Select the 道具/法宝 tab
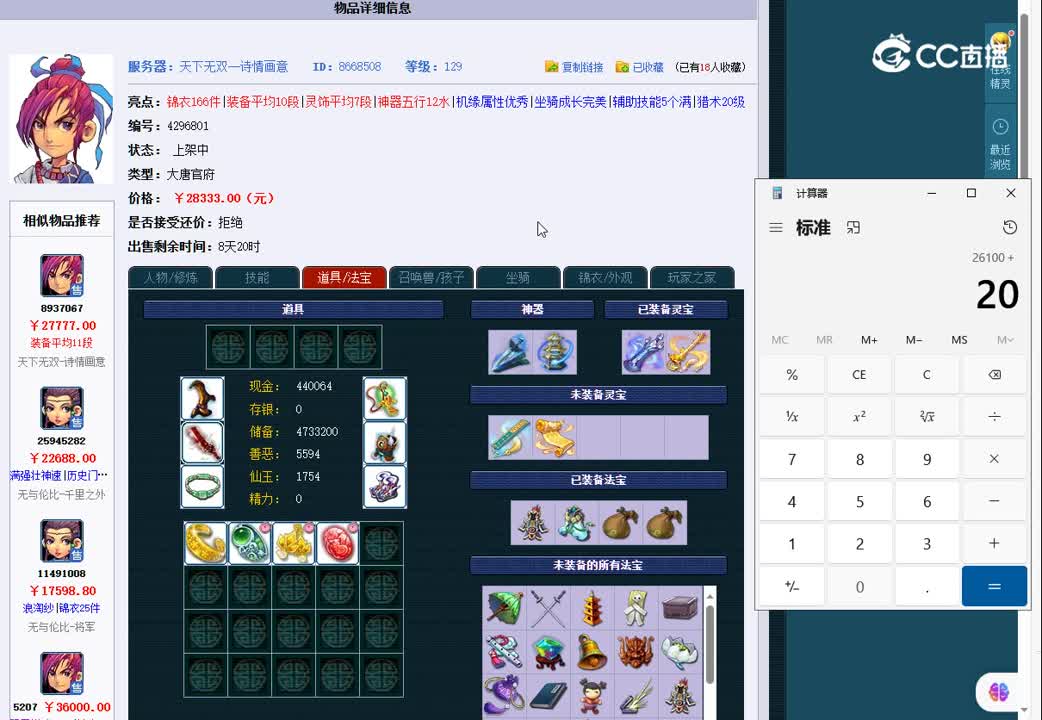 [344, 278]
